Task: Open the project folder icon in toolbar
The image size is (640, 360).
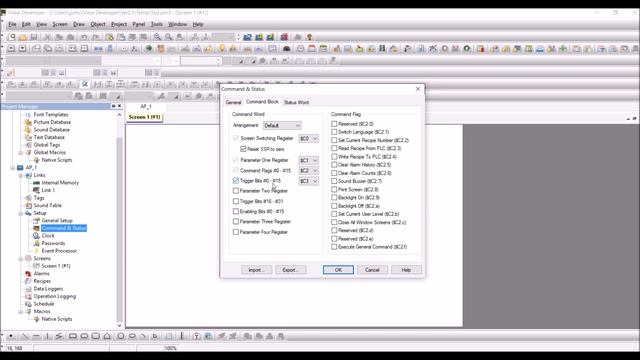Action: pyautogui.click(x=23, y=37)
